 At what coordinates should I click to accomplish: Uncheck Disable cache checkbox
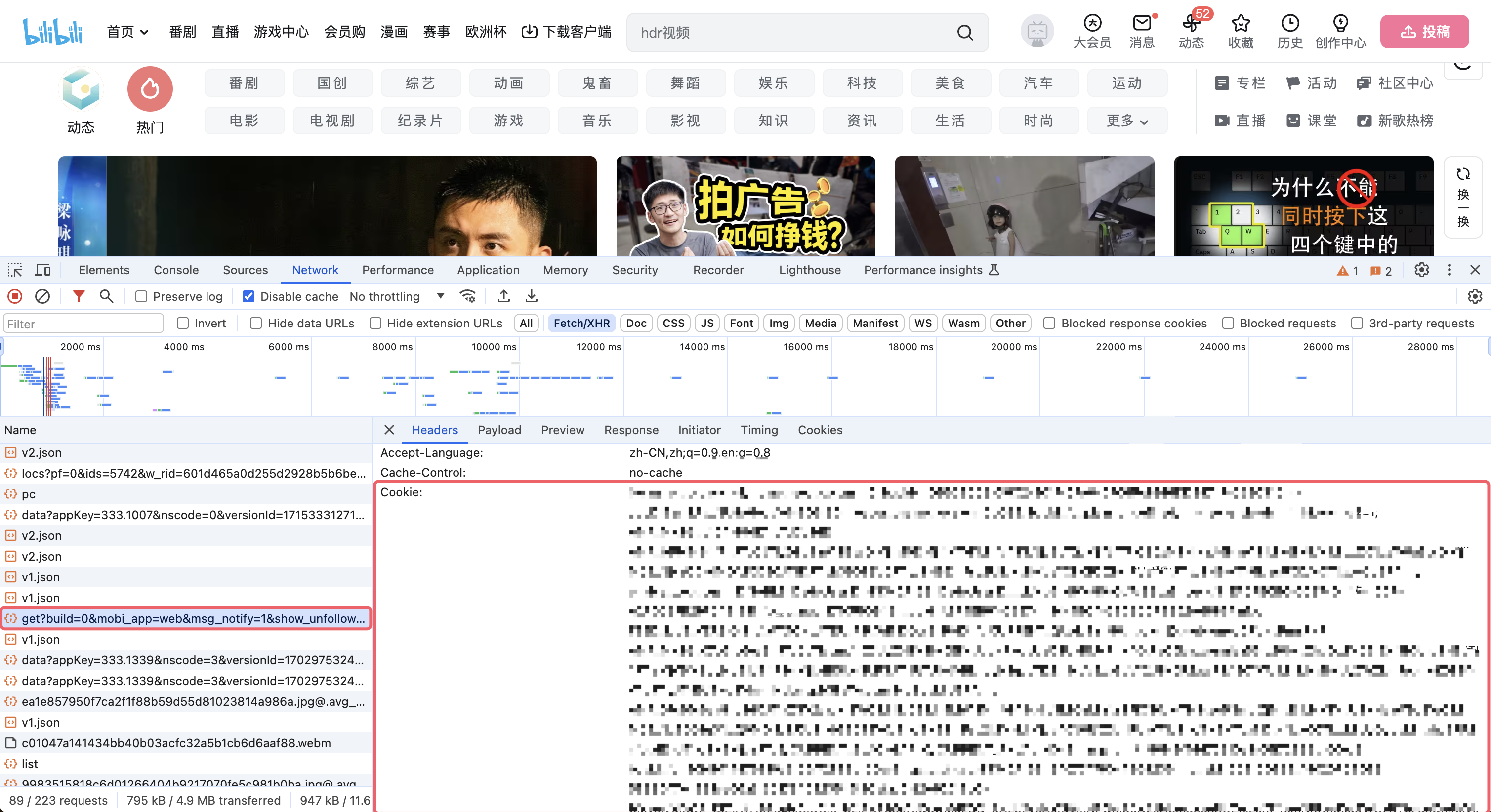click(248, 296)
